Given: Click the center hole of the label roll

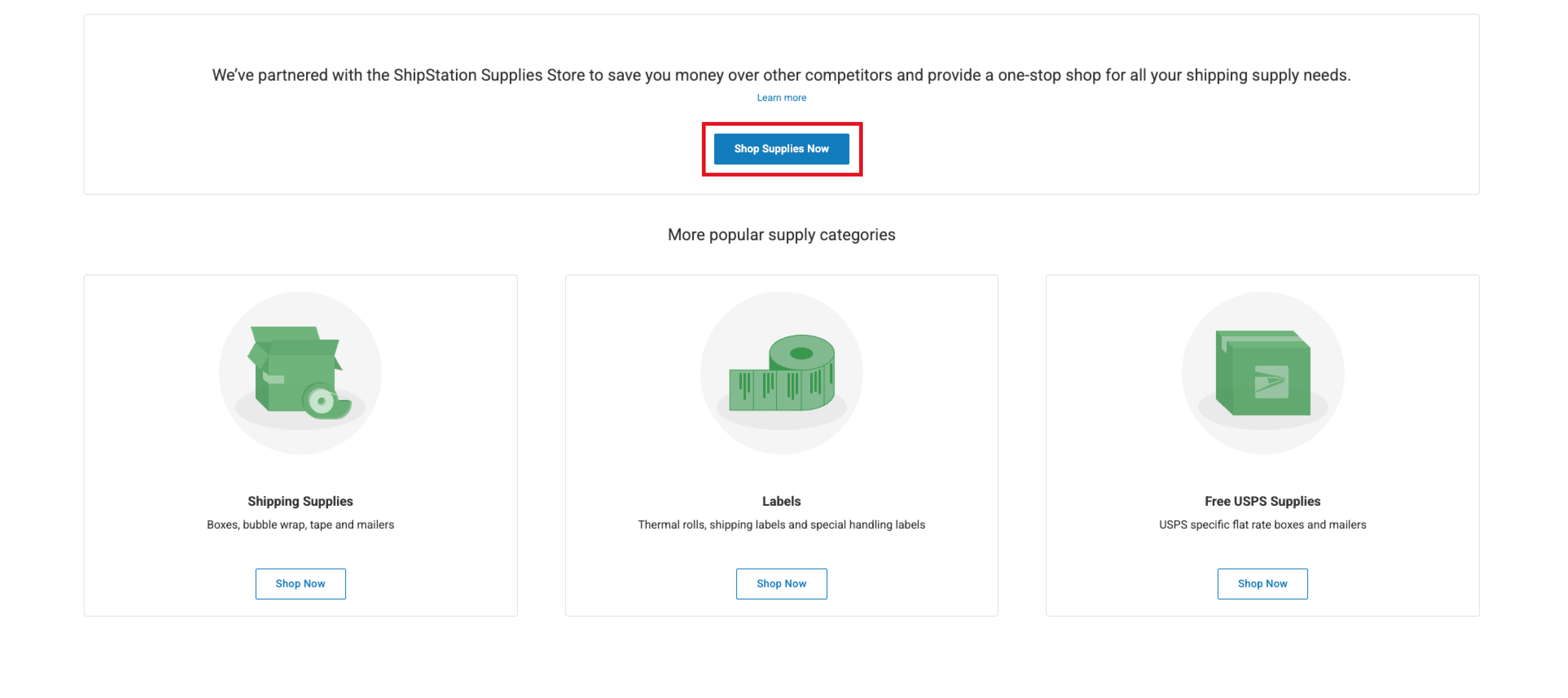Looking at the screenshot, I should pyautogui.click(x=801, y=353).
